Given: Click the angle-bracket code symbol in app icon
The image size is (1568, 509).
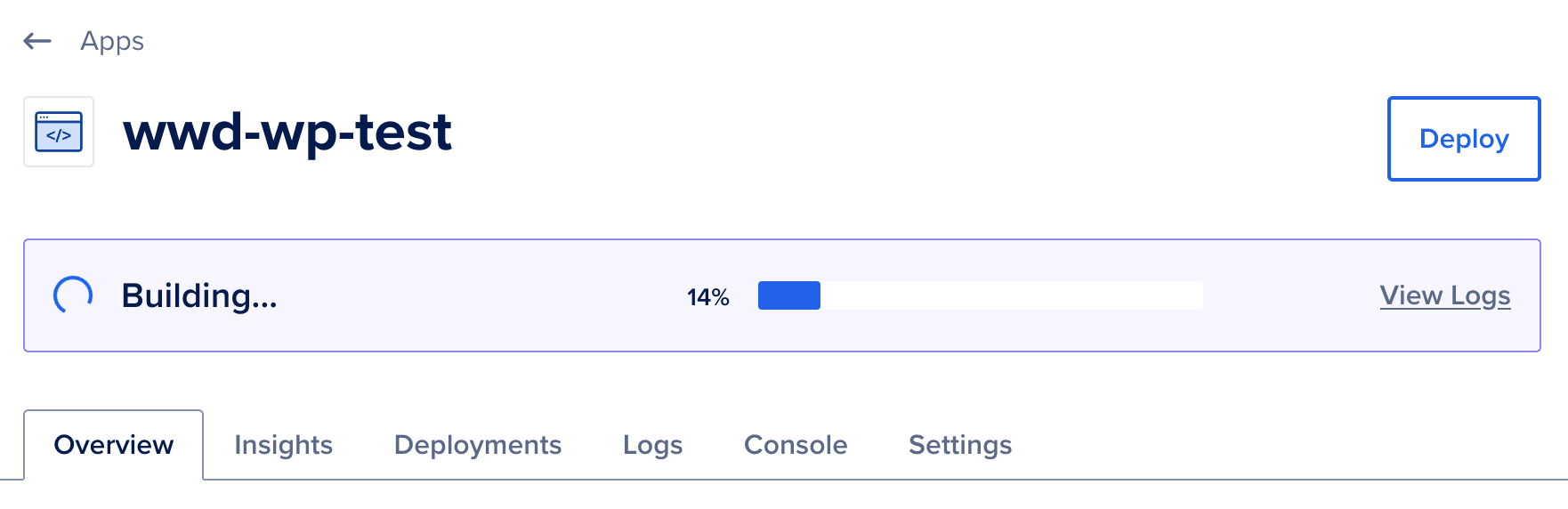Looking at the screenshot, I should (59, 136).
